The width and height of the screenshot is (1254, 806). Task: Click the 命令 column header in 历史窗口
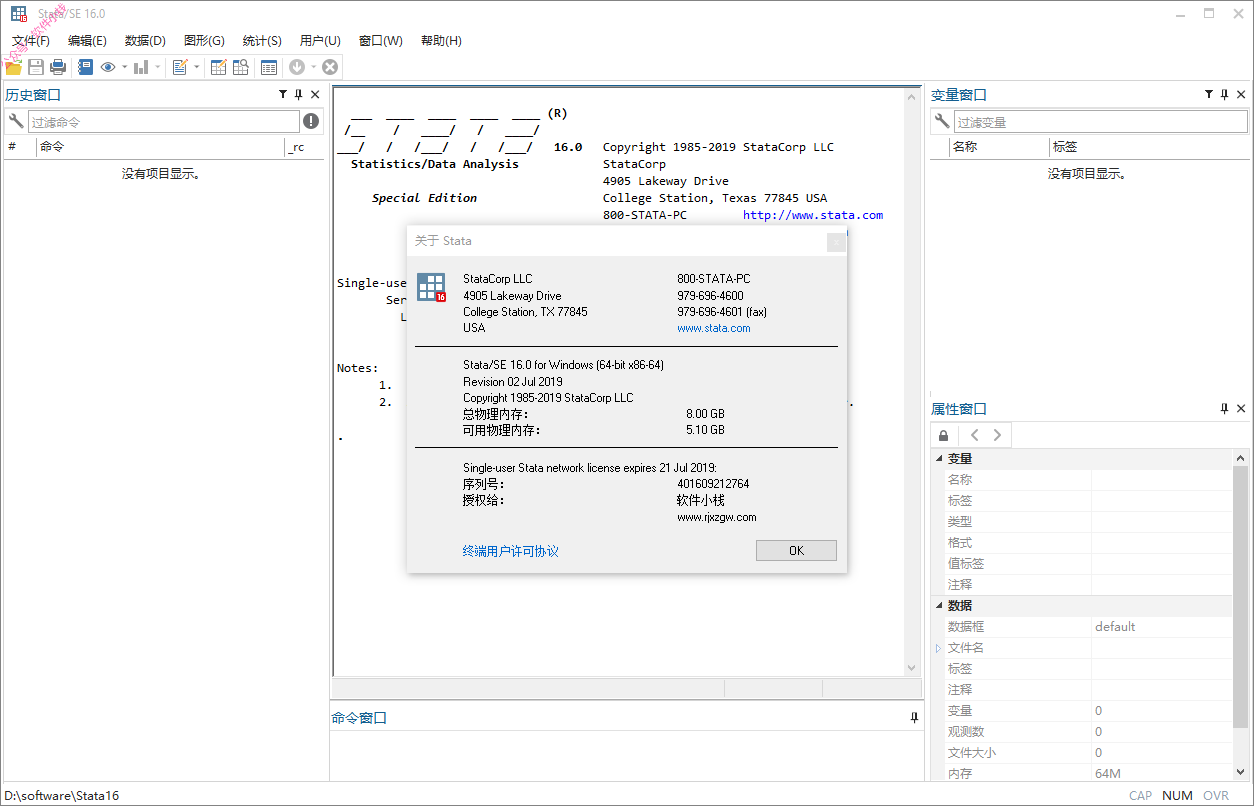click(160, 147)
